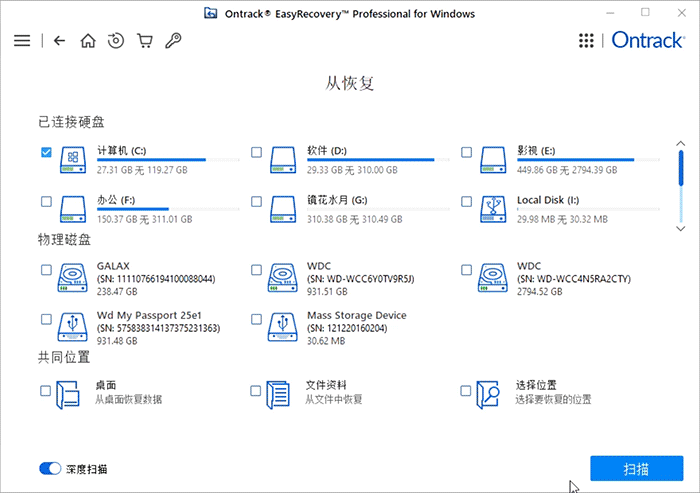Check the WDC WD-WCC6Y0TV9R5J checkbox
Image resolution: width=700 pixels, height=493 pixels.
coord(256,270)
